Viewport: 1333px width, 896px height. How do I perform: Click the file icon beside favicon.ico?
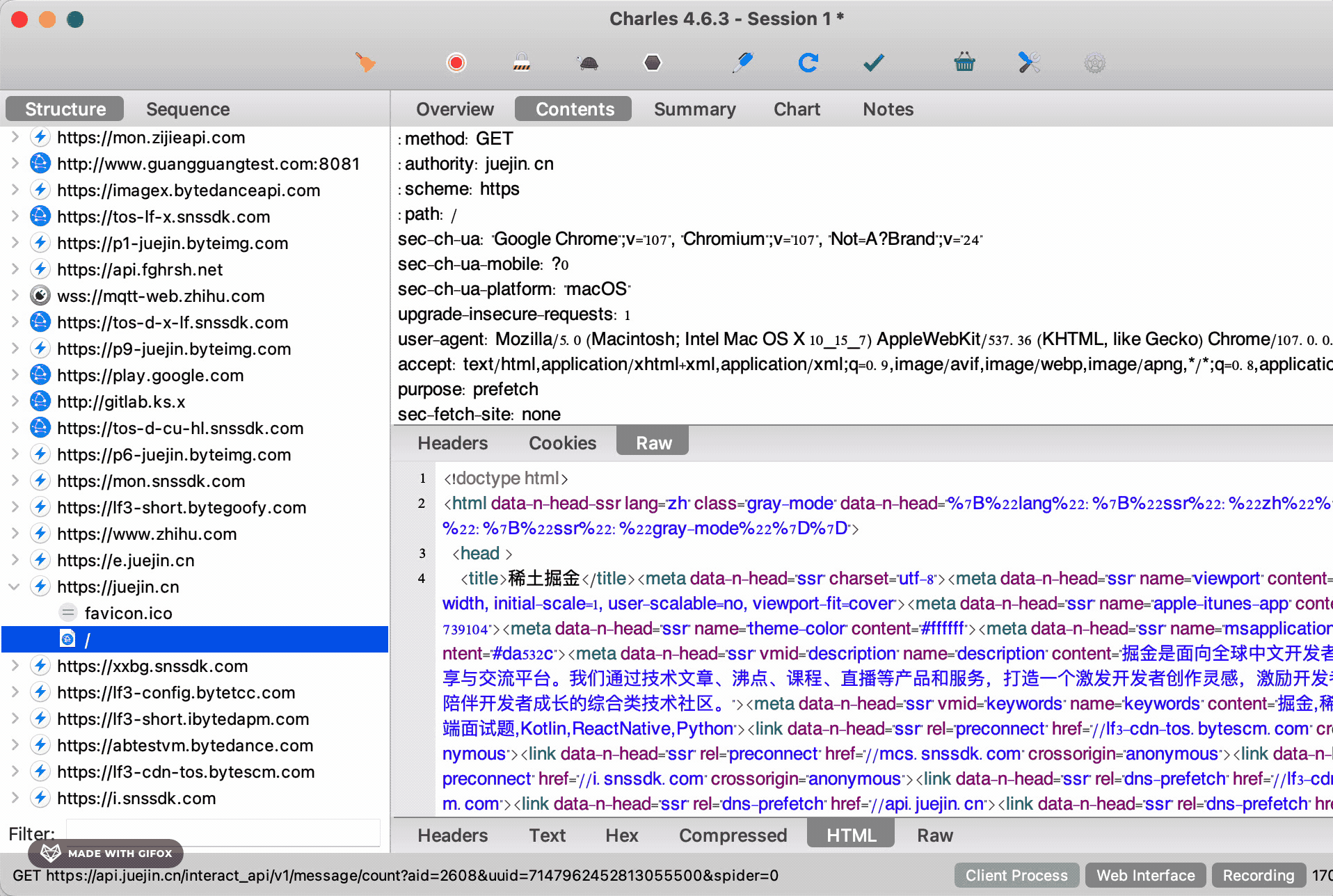click(67, 613)
